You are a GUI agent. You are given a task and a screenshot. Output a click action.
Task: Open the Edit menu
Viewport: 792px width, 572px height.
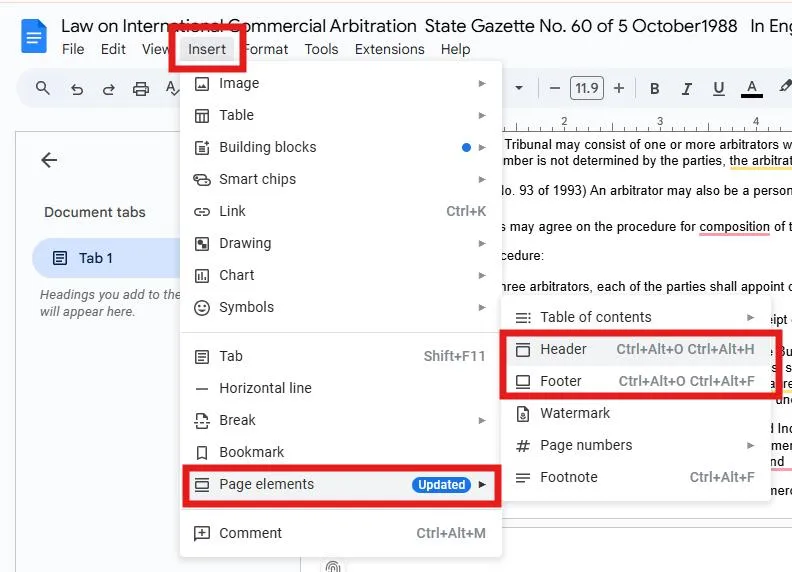(x=113, y=49)
